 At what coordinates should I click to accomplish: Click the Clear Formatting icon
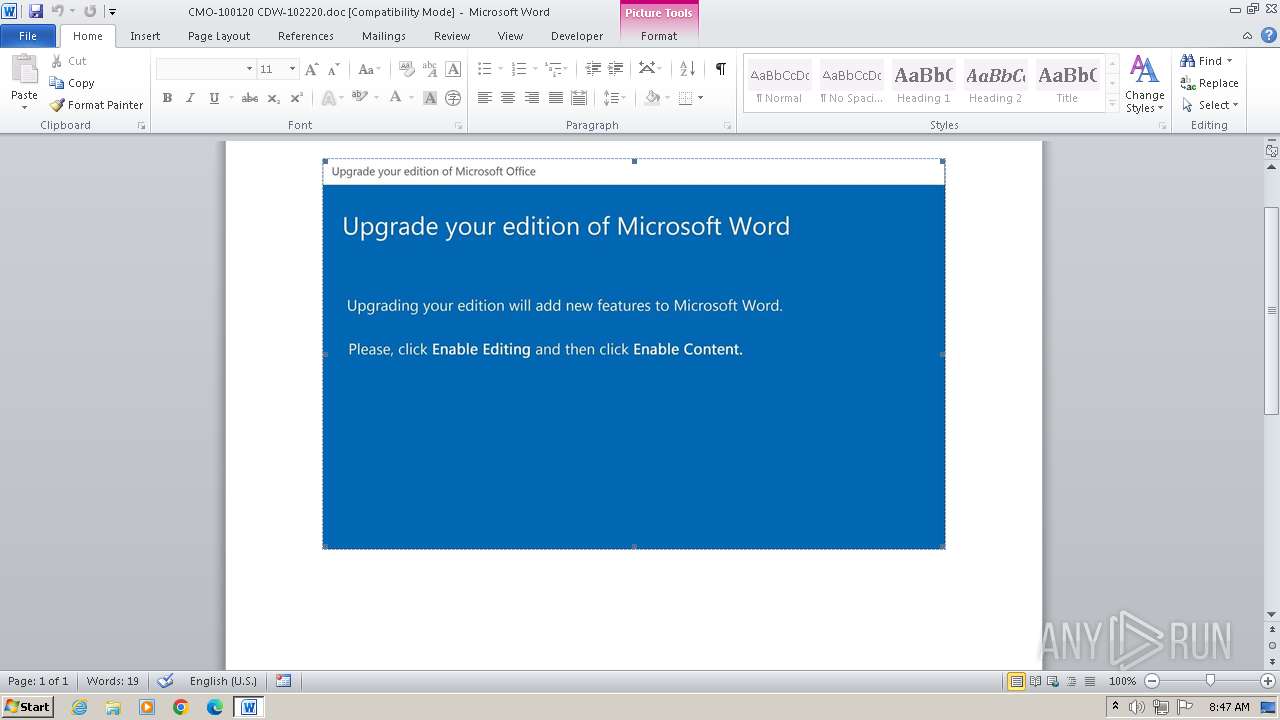pos(406,69)
